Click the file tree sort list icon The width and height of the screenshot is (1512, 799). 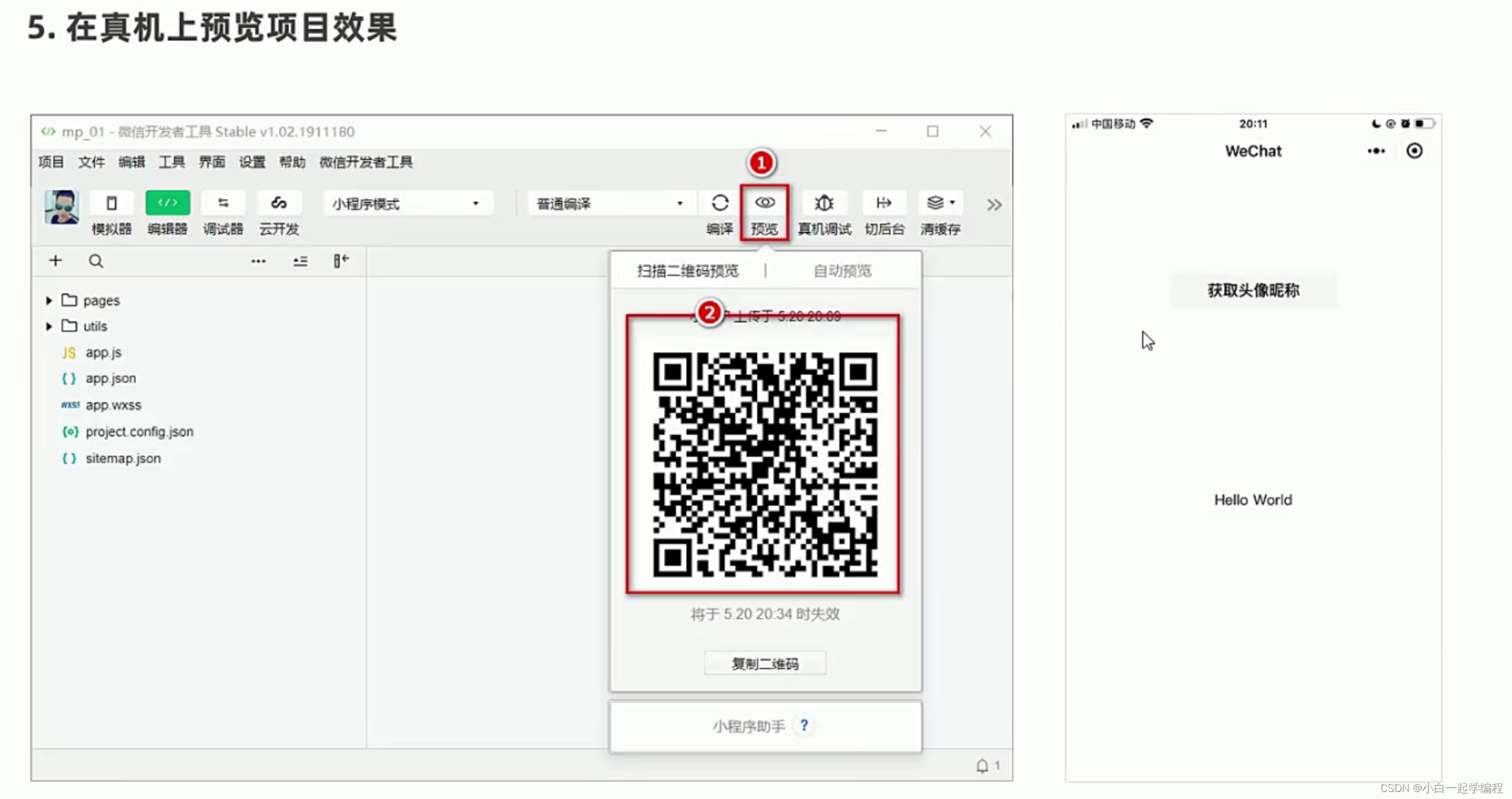[300, 262]
